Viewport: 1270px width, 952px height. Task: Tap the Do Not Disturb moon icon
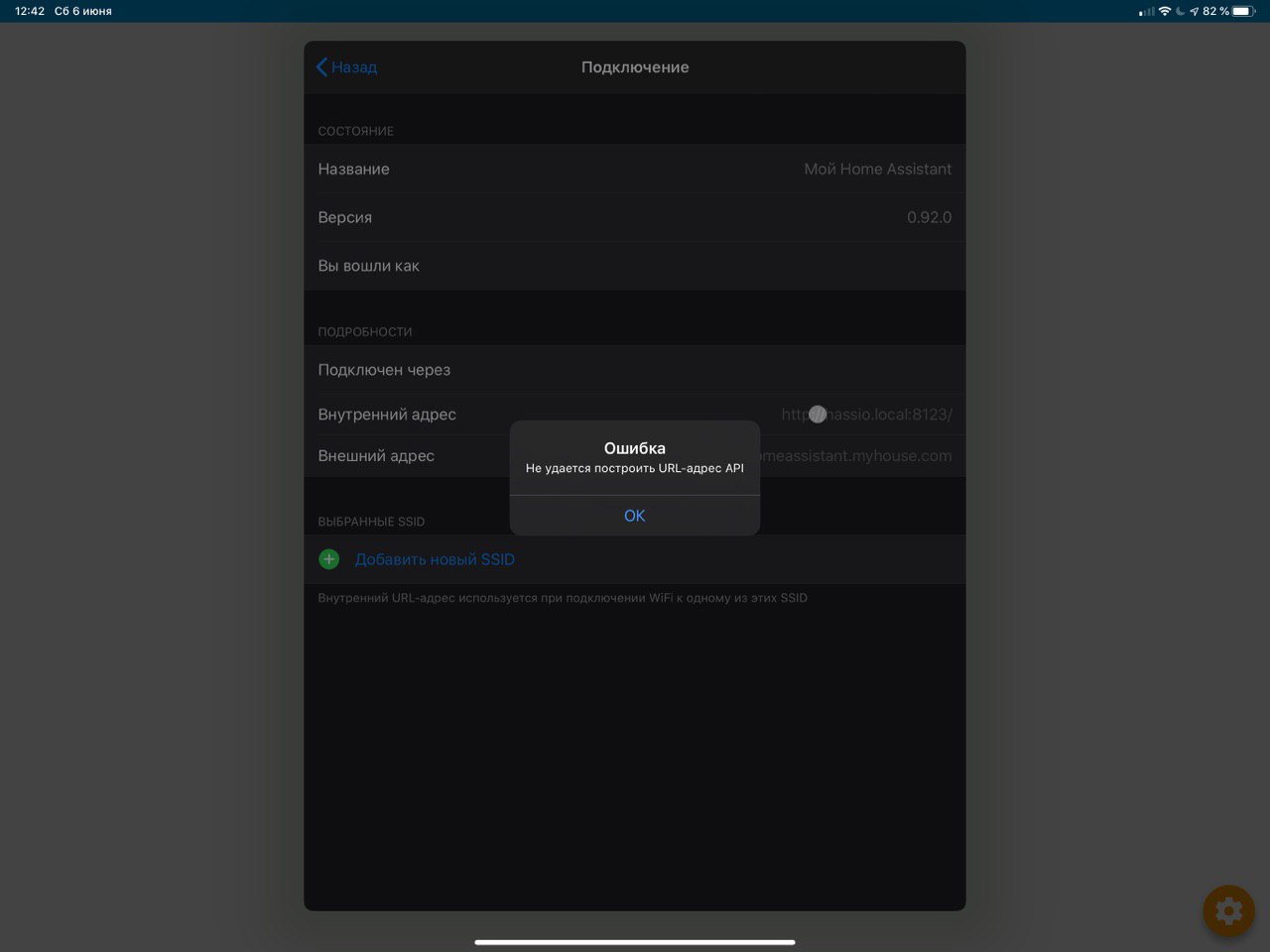(x=1180, y=11)
